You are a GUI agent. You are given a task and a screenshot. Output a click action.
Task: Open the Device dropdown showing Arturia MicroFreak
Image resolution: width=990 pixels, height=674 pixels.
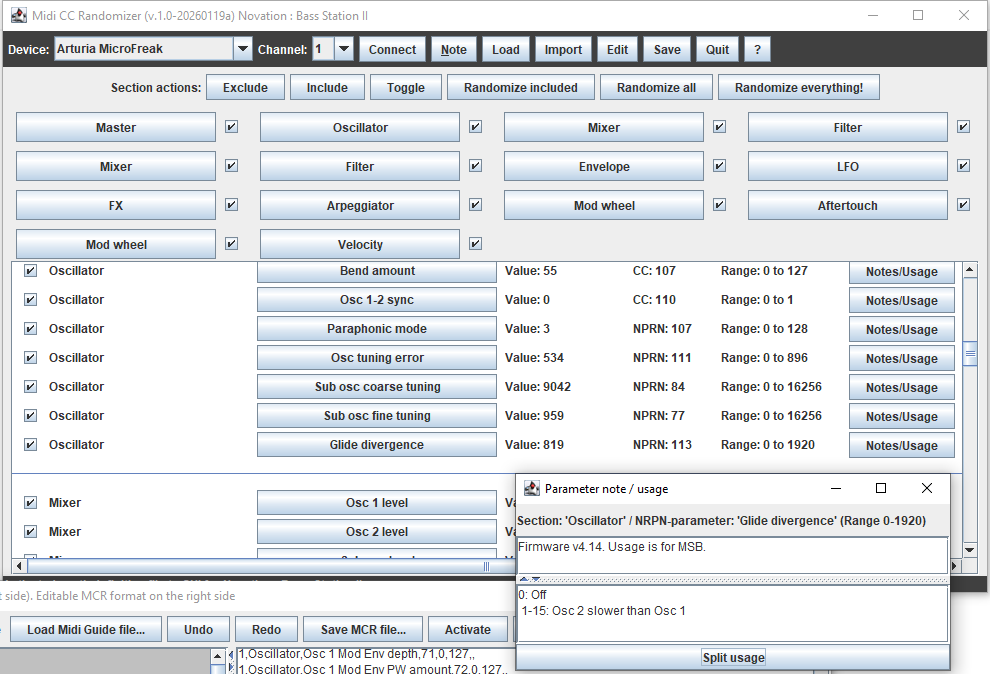[x=242, y=49]
